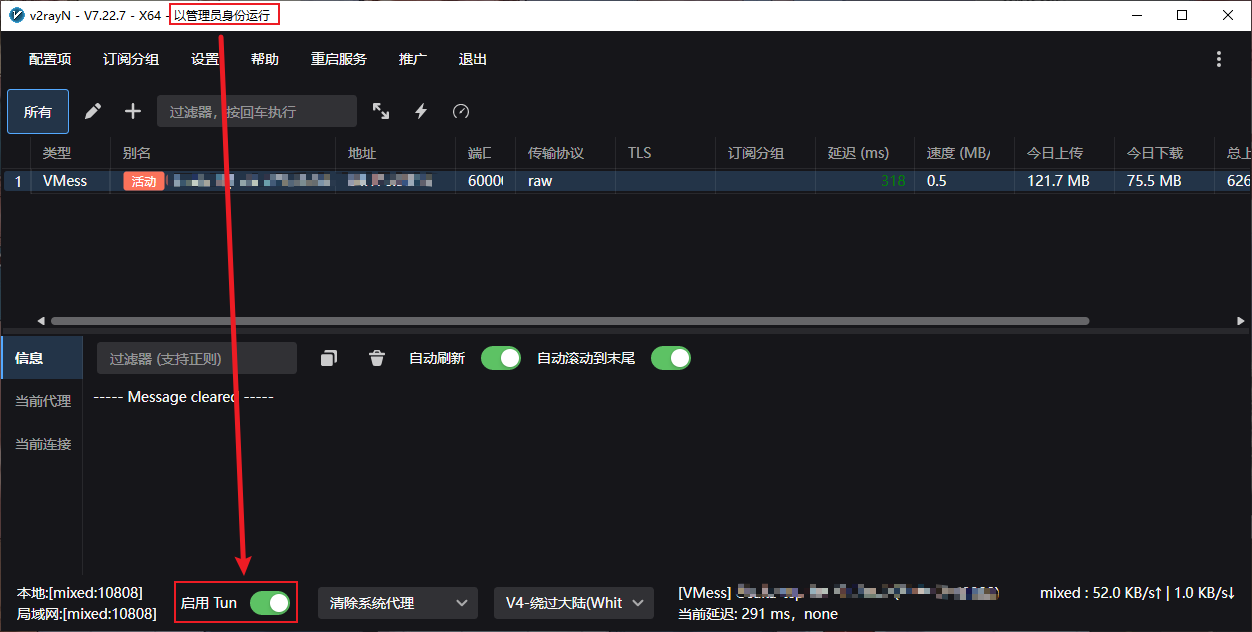Open the 订阅分组 menu
This screenshot has height=632, width=1252.
click(x=131, y=59)
